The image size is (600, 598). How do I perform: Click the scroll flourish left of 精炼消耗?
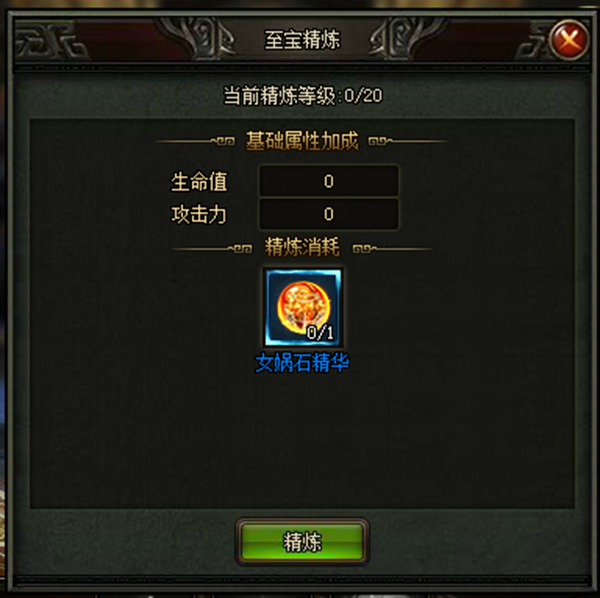coord(212,249)
